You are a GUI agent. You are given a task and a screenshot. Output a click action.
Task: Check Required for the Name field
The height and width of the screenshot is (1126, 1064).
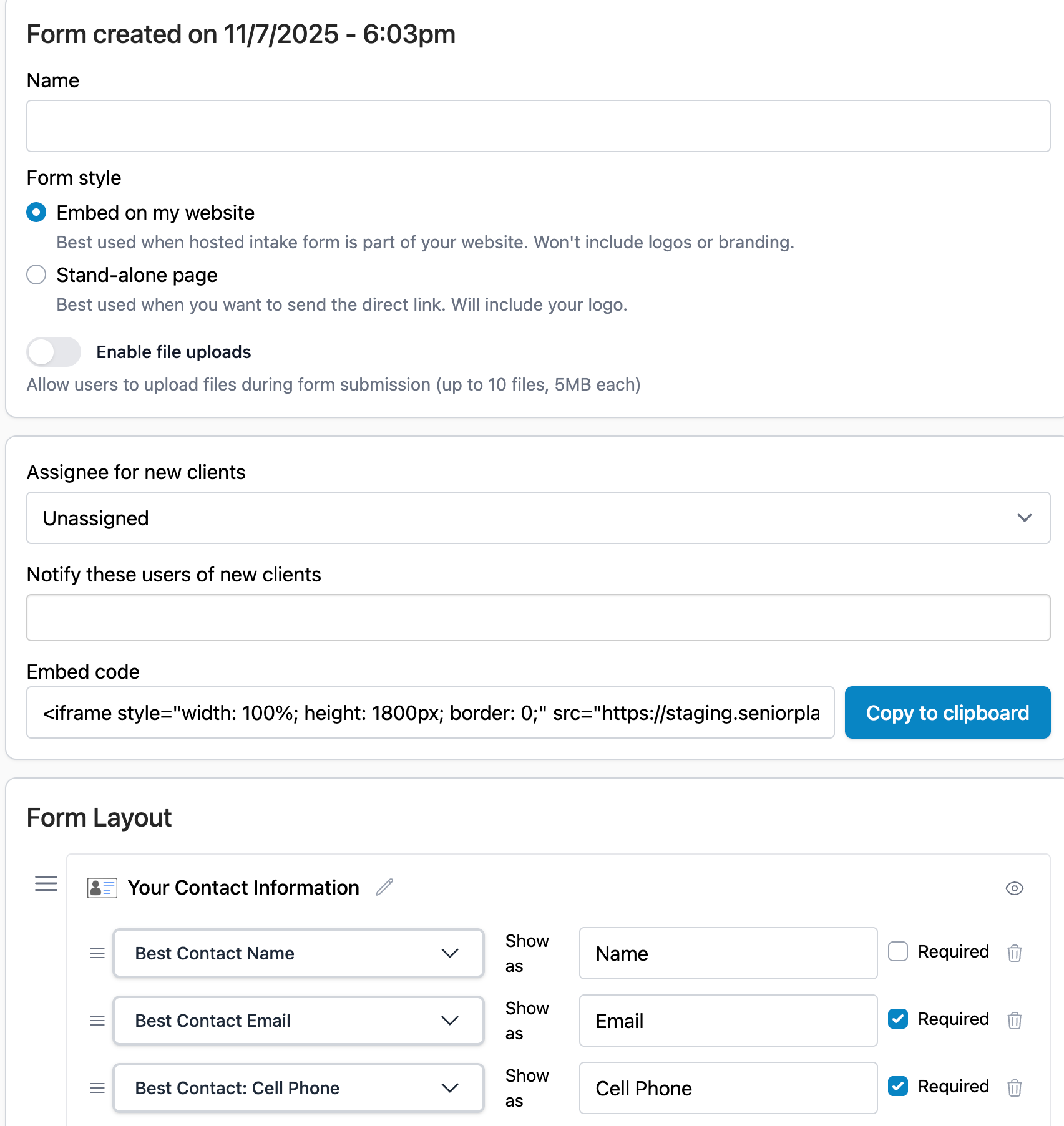pos(897,951)
